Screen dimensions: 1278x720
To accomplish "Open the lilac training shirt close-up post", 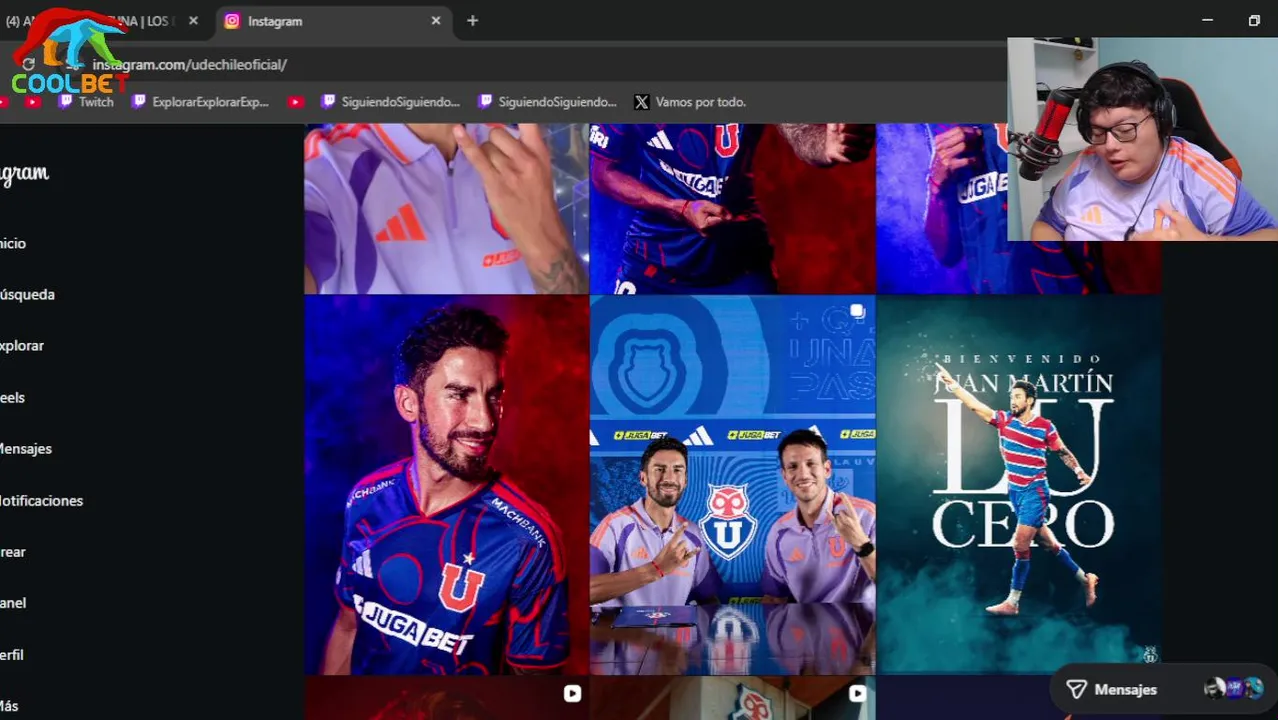I will 446,208.
